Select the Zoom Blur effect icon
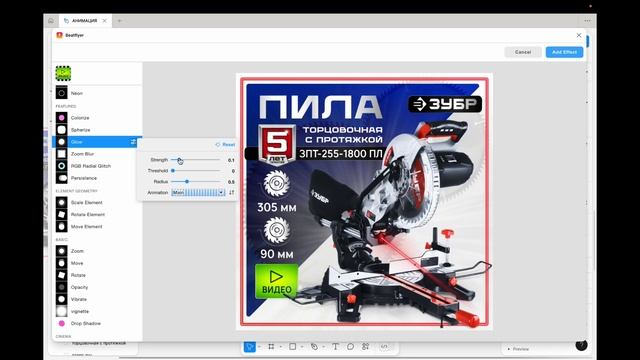 tap(62, 154)
